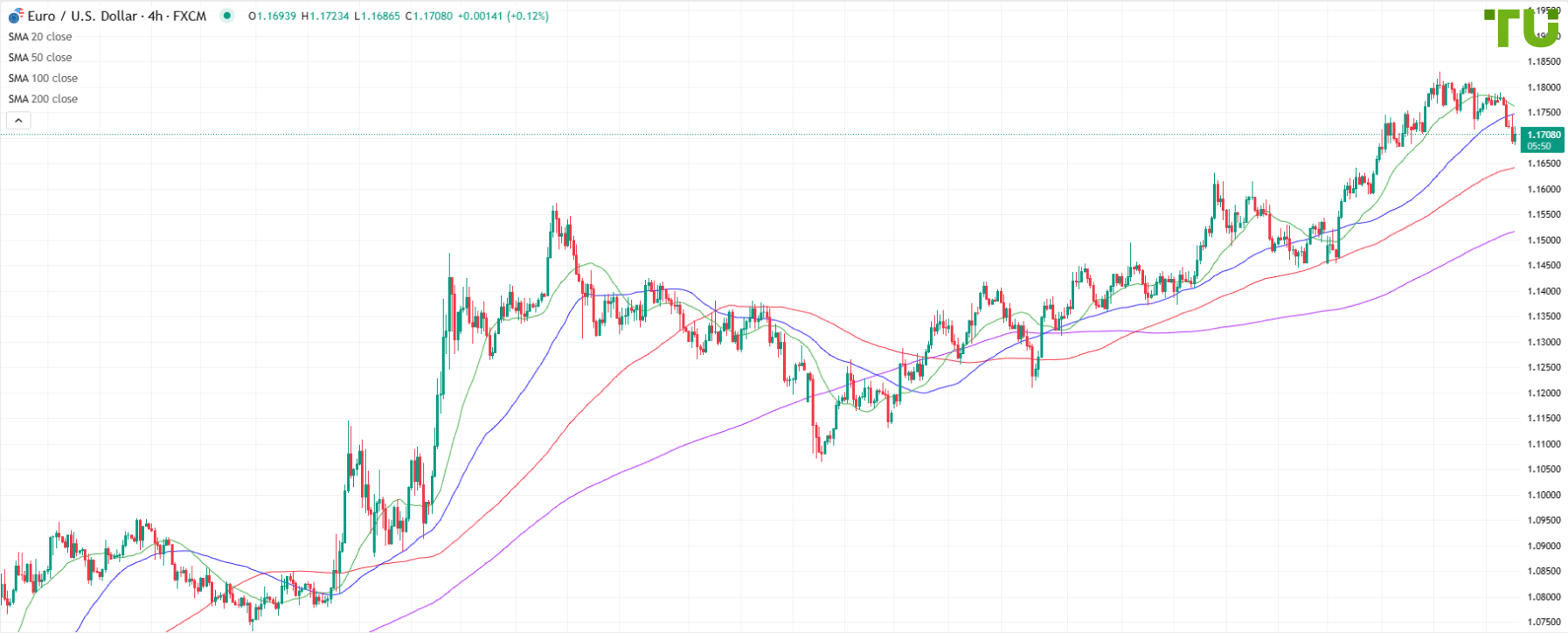Click the 1.14500 price axis label
This screenshot has height=633, width=1568.
1544,266
